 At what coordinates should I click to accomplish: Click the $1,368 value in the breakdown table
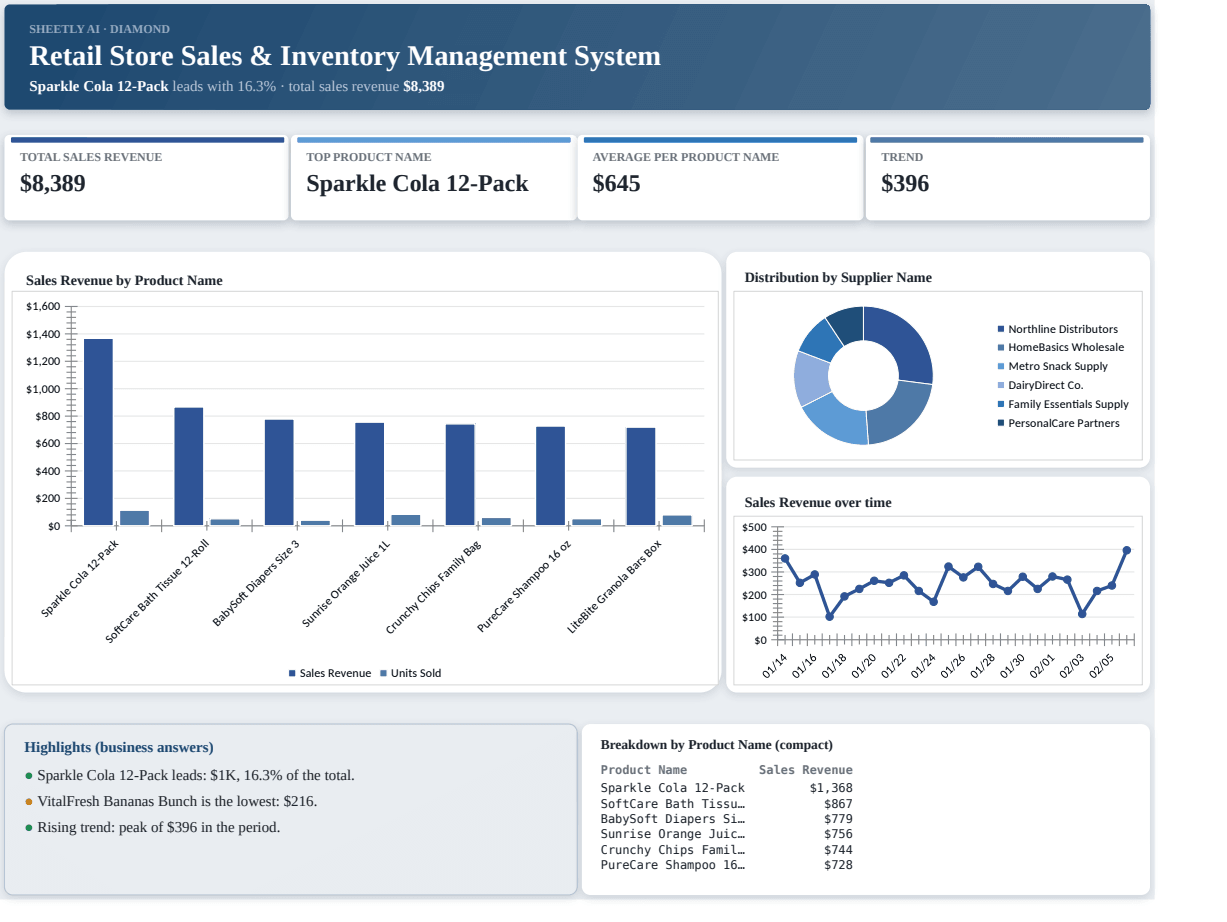(x=832, y=788)
